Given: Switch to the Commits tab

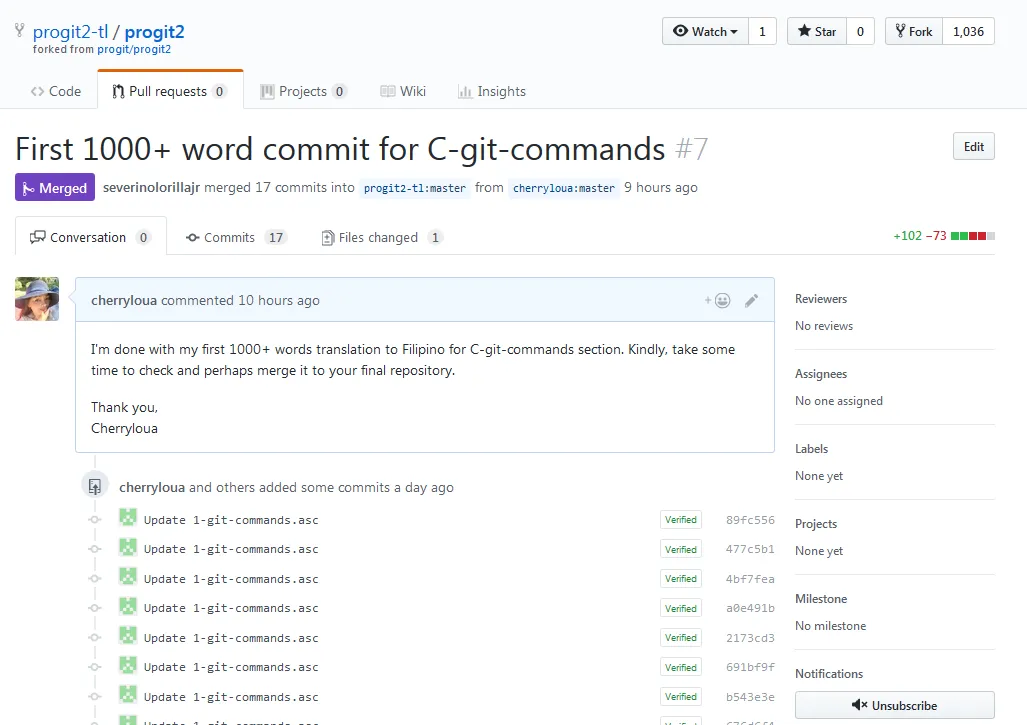Looking at the screenshot, I should (x=236, y=237).
